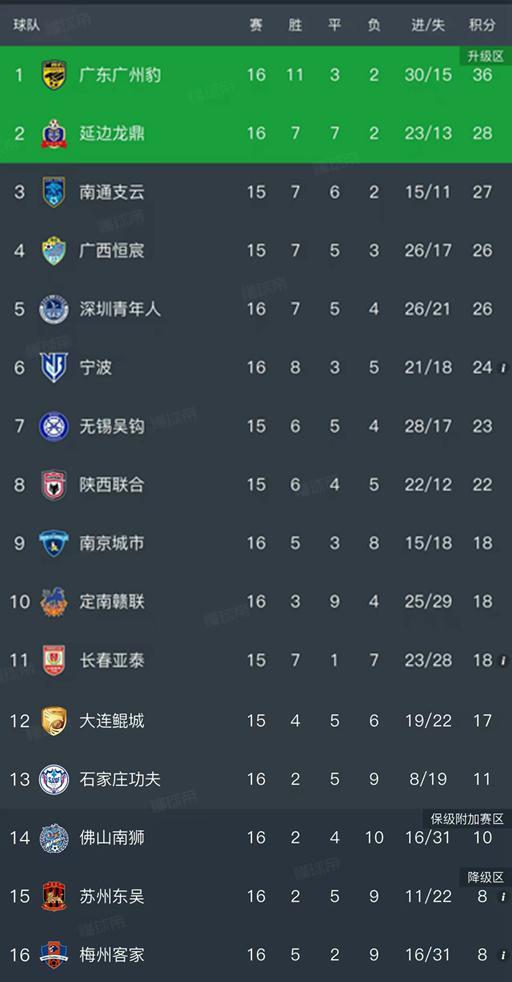Screen dimensions: 512x982
Task: Select the 无锡吴钩 team emblem
Action: pos(54,426)
